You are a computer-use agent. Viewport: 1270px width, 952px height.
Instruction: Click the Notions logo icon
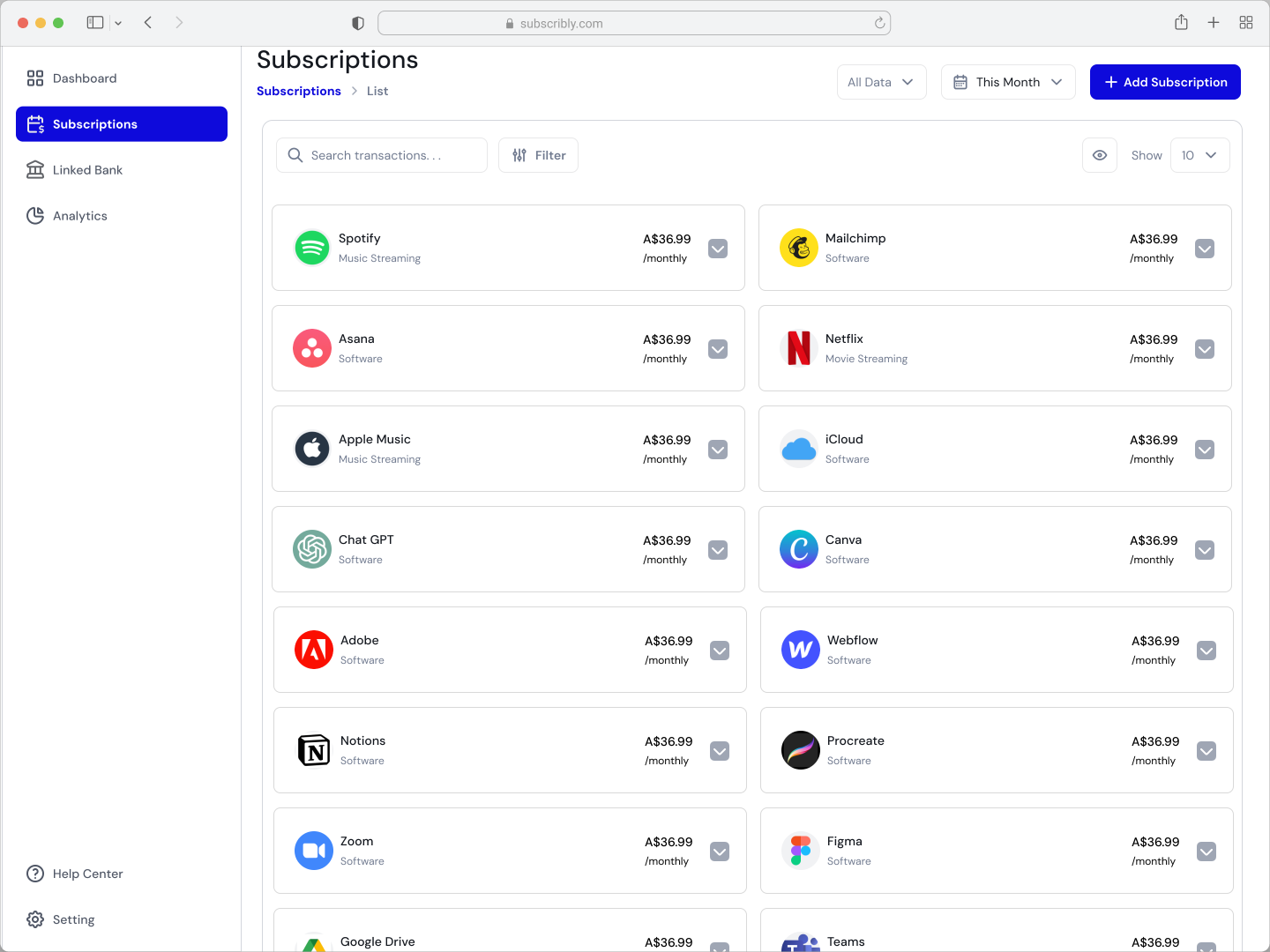314,750
